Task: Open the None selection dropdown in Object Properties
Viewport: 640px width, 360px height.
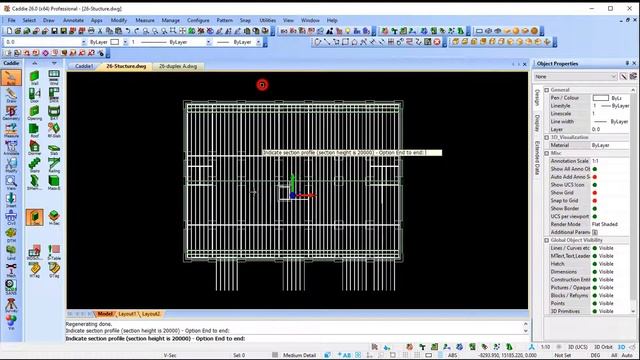Action: point(575,76)
